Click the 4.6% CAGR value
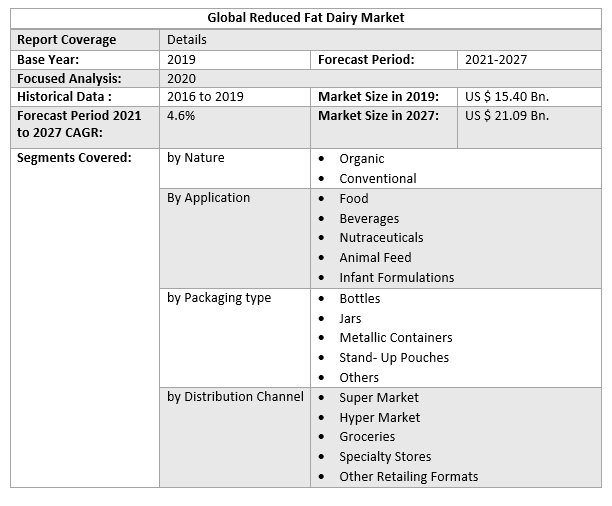612x506 pixels. [181, 116]
